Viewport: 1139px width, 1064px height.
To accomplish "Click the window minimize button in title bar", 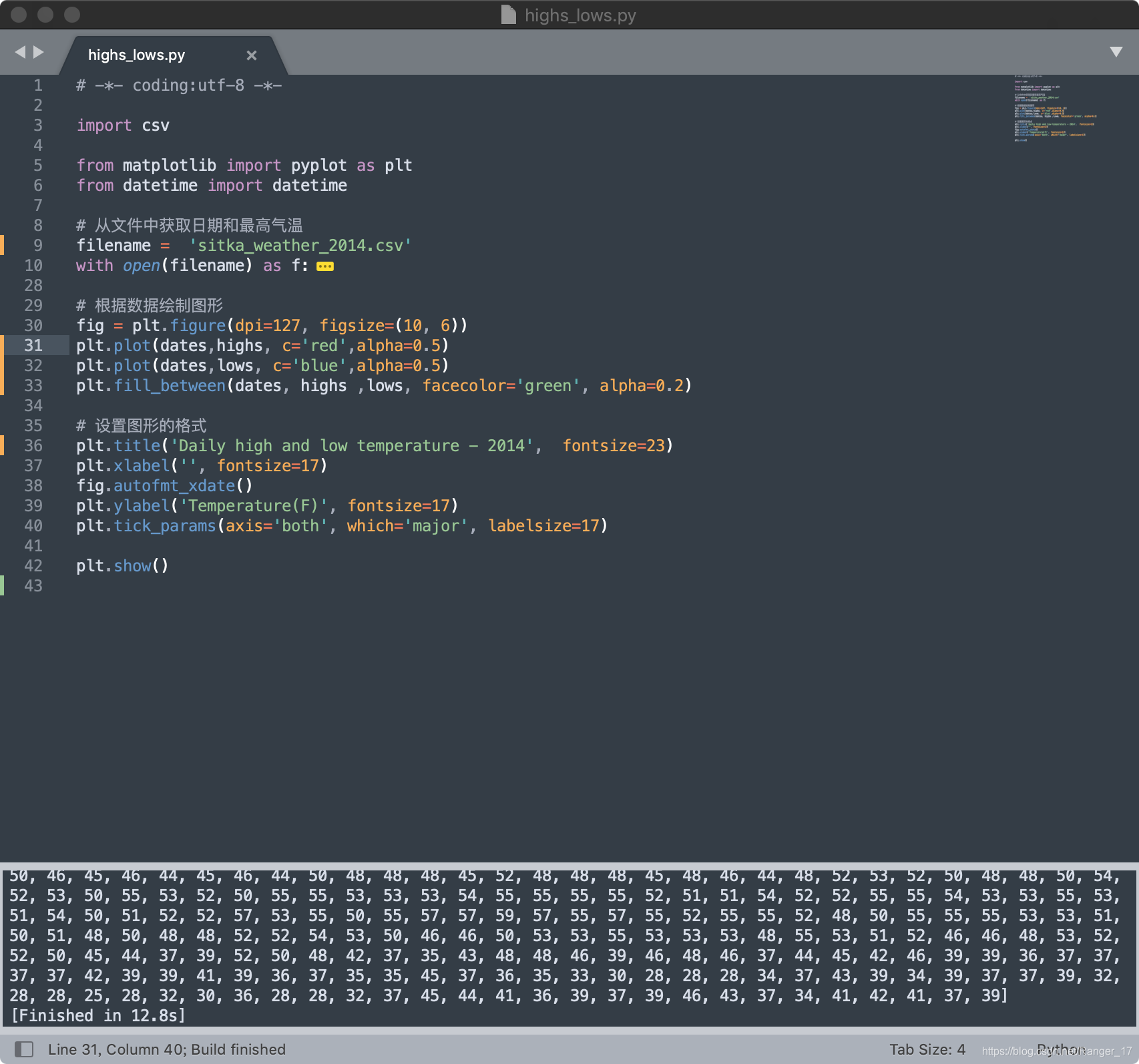I will pyautogui.click(x=45, y=15).
